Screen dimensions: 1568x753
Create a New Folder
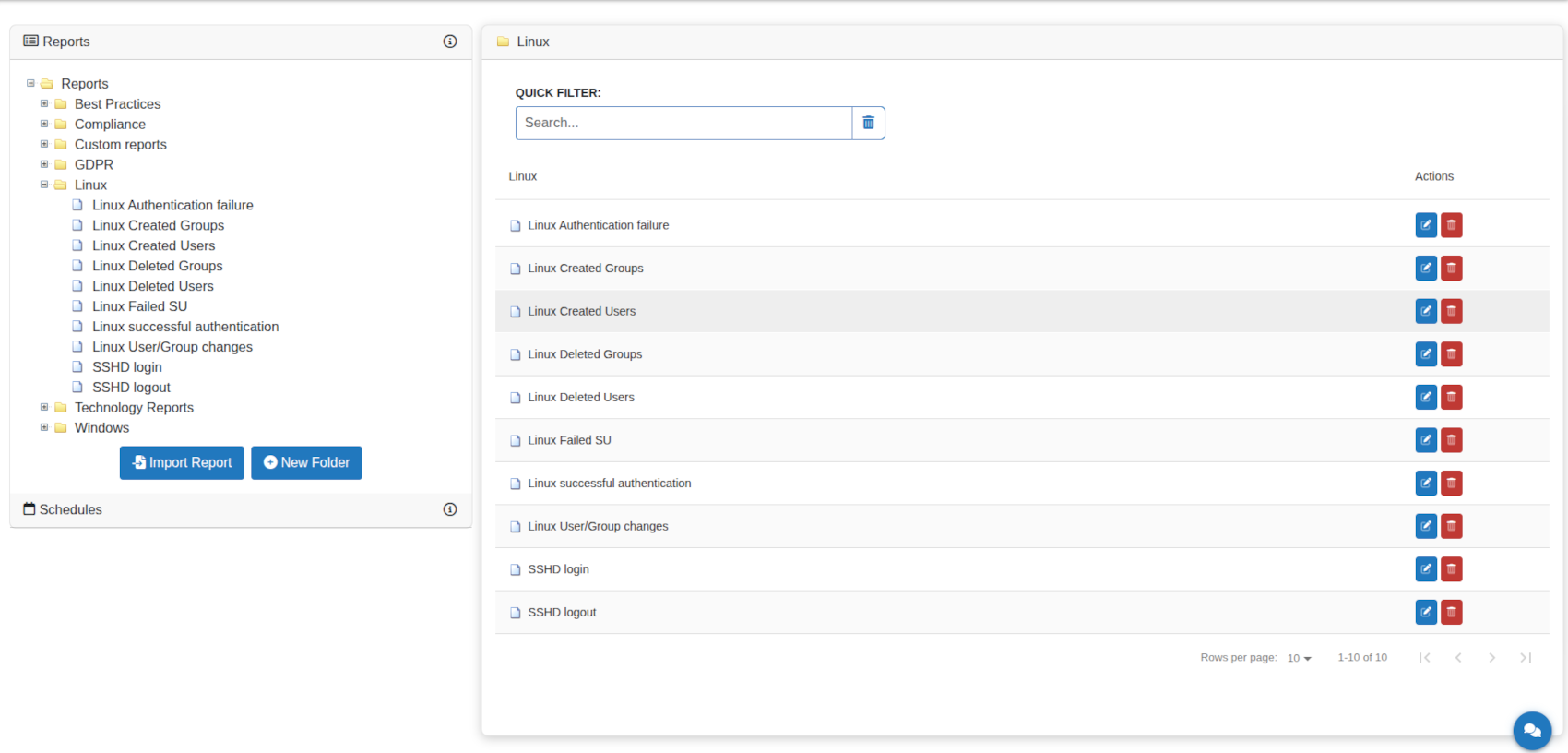306,463
